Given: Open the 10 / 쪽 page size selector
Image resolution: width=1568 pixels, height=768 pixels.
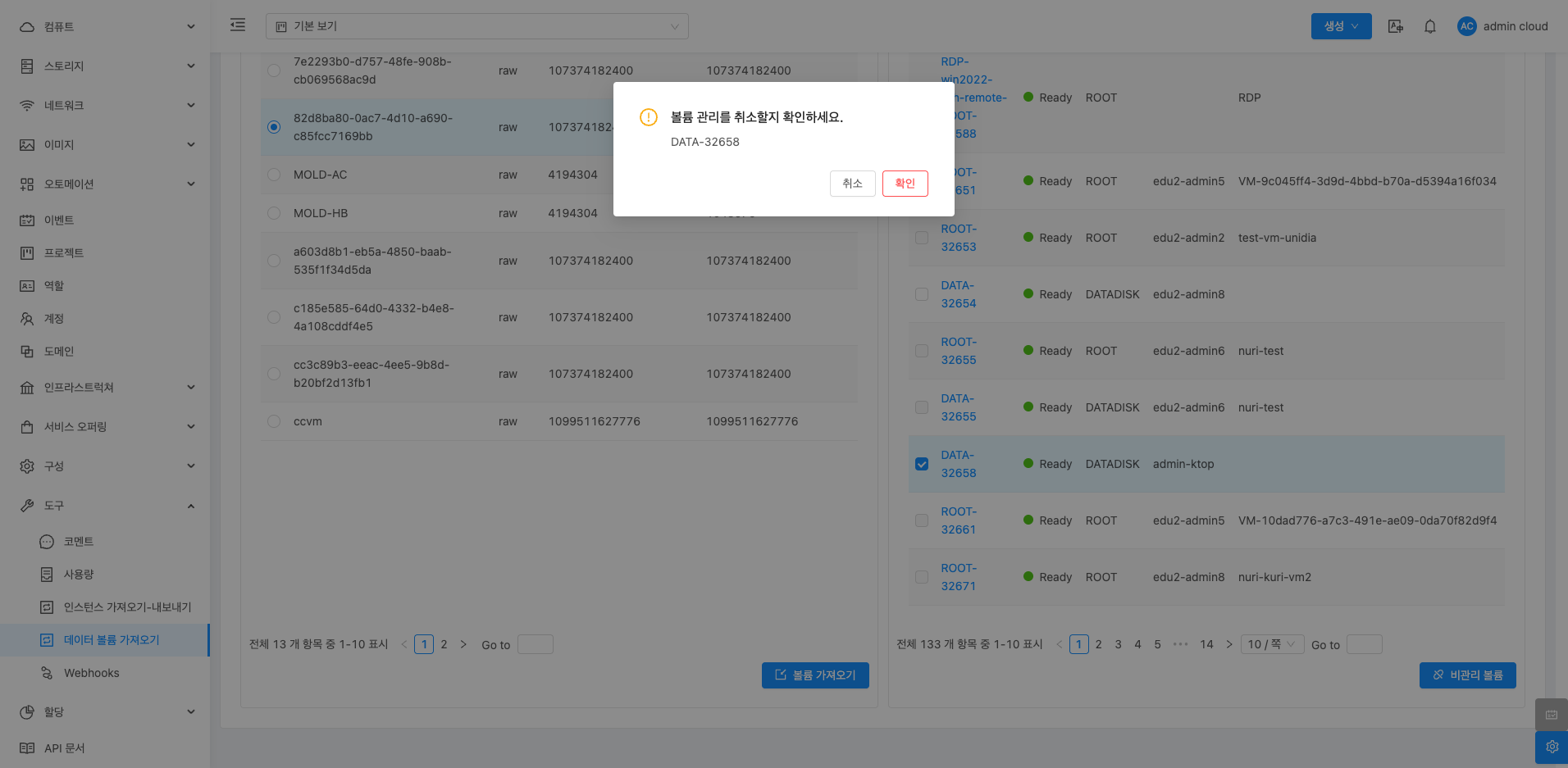Looking at the screenshot, I should [1271, 644].
